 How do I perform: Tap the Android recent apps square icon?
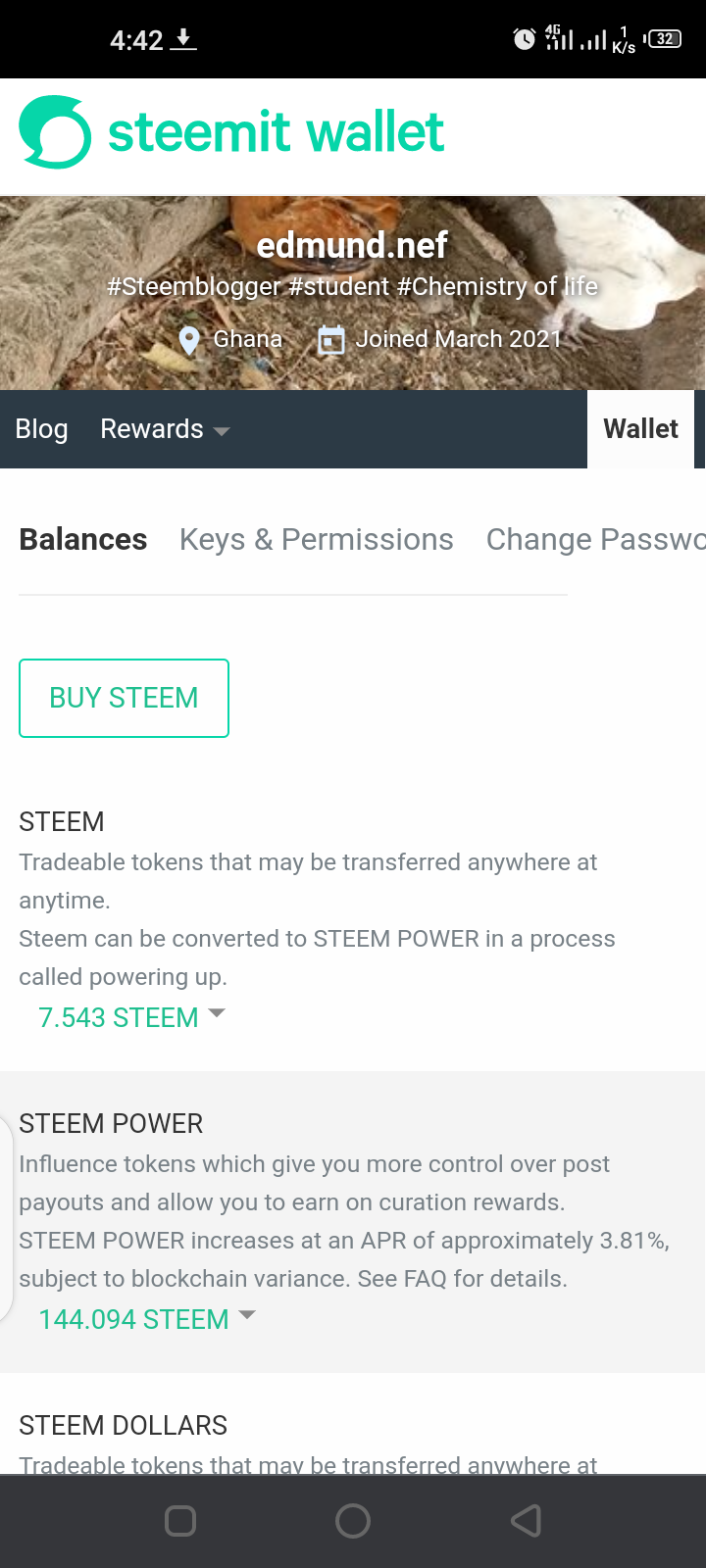[x=180, y=1521]
